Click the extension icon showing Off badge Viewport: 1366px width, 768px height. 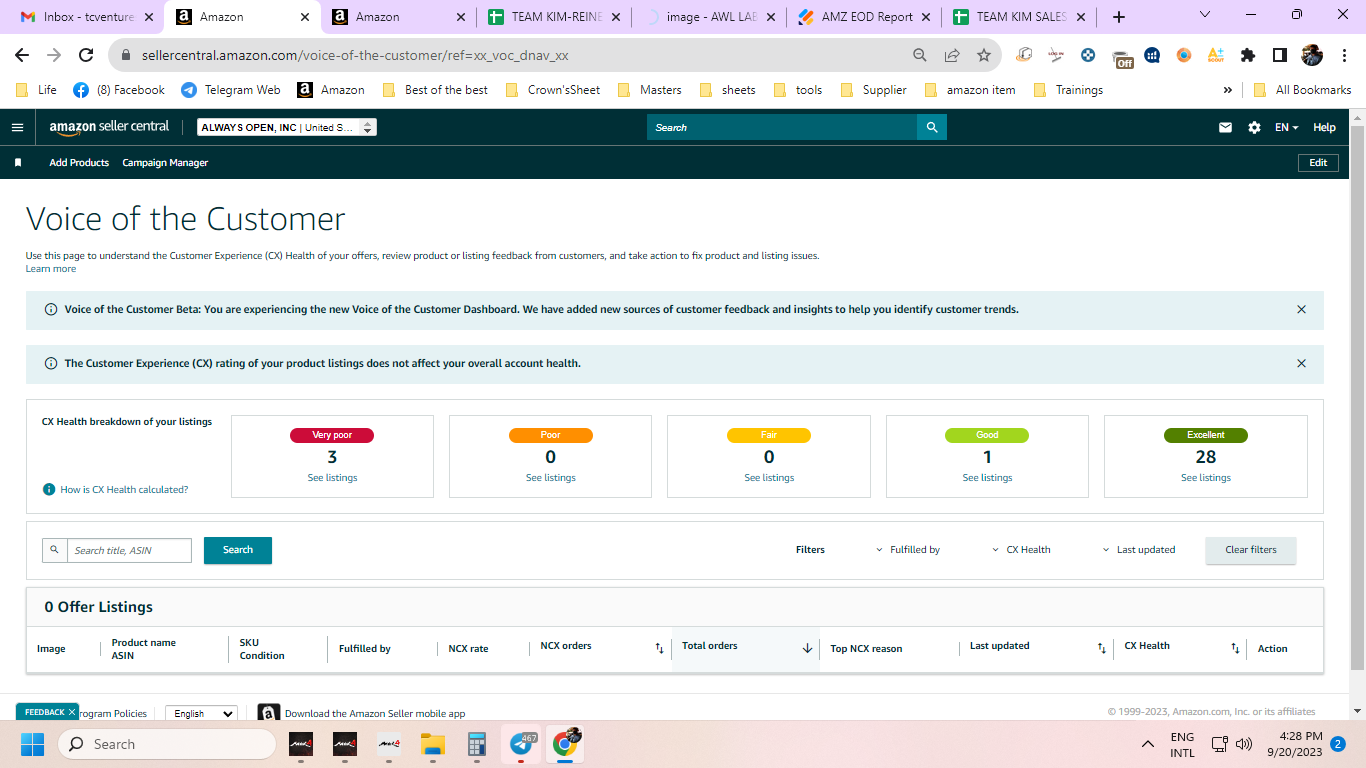[1122, 57]
